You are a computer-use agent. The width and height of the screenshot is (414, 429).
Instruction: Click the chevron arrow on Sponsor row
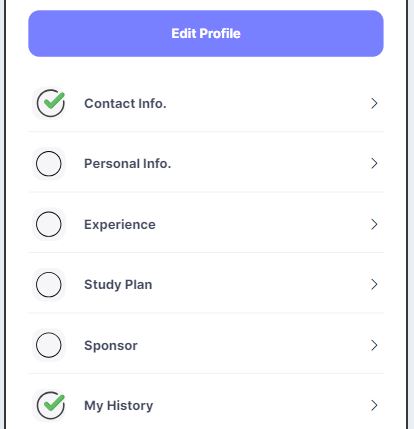click(x=374, y=345)
